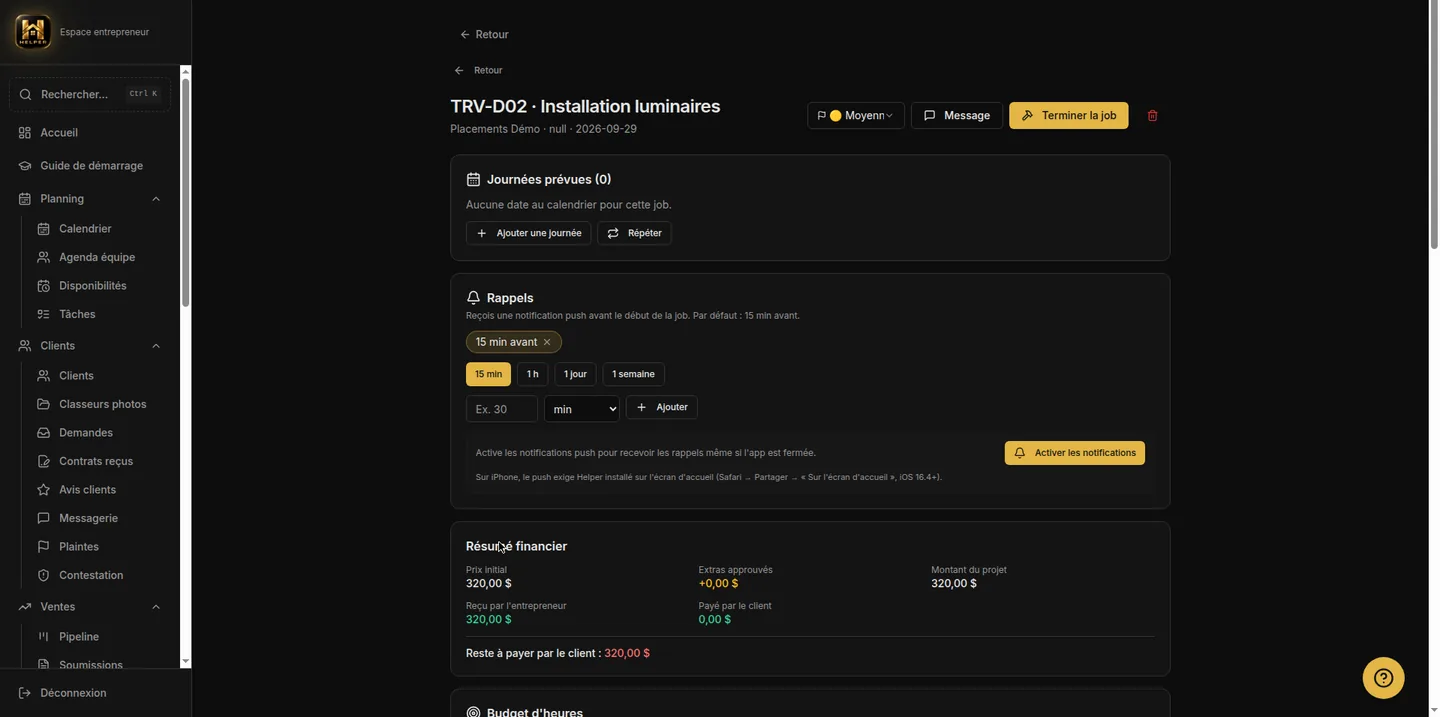The height and width of the screenshot is (717, 1440).
Task: Click the search magnifier icon
Action: coord(26,95)
